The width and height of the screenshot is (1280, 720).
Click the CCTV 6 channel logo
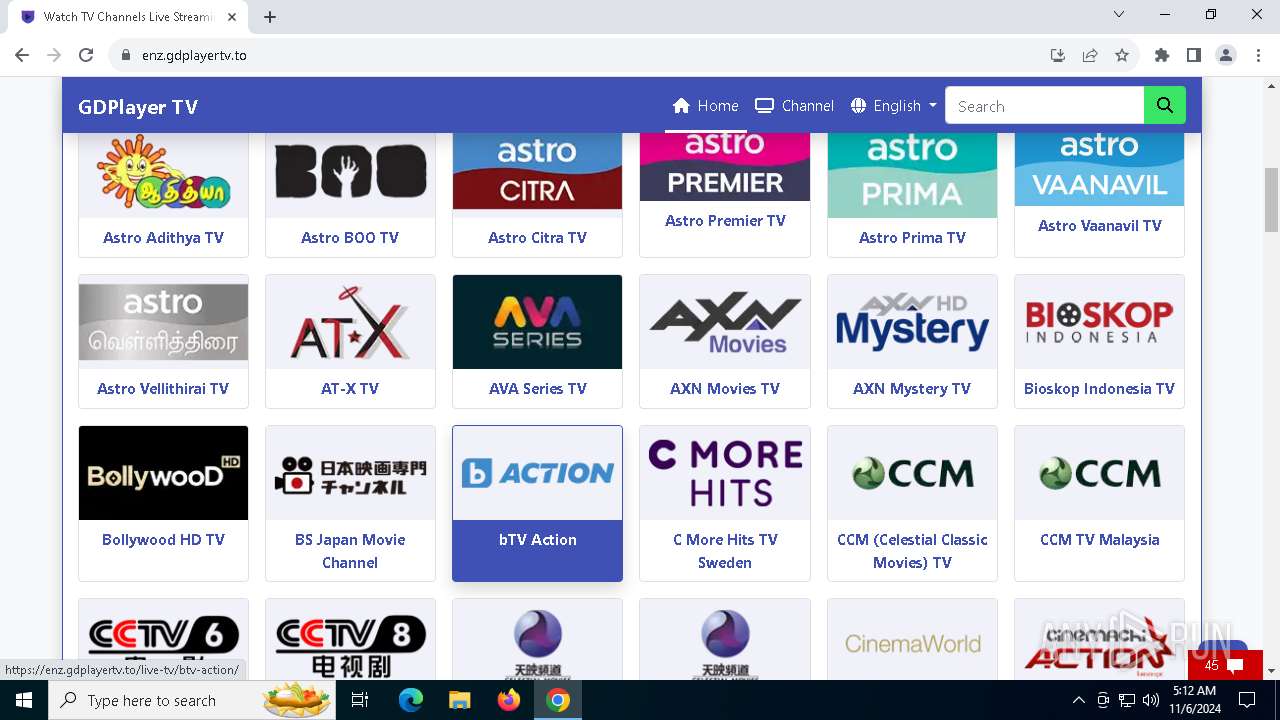163,640
